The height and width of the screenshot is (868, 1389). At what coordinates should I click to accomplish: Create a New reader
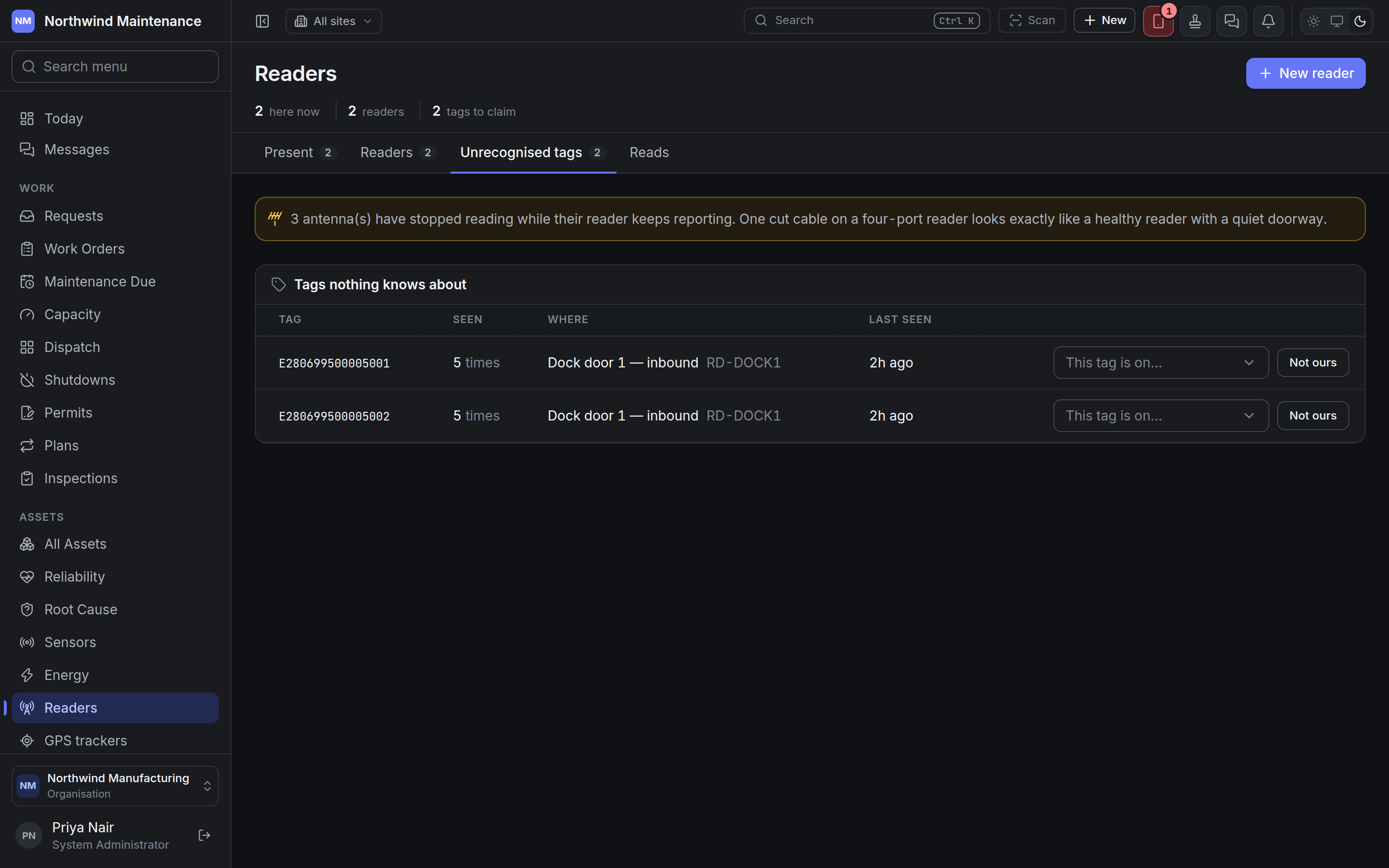[1306, 73]
